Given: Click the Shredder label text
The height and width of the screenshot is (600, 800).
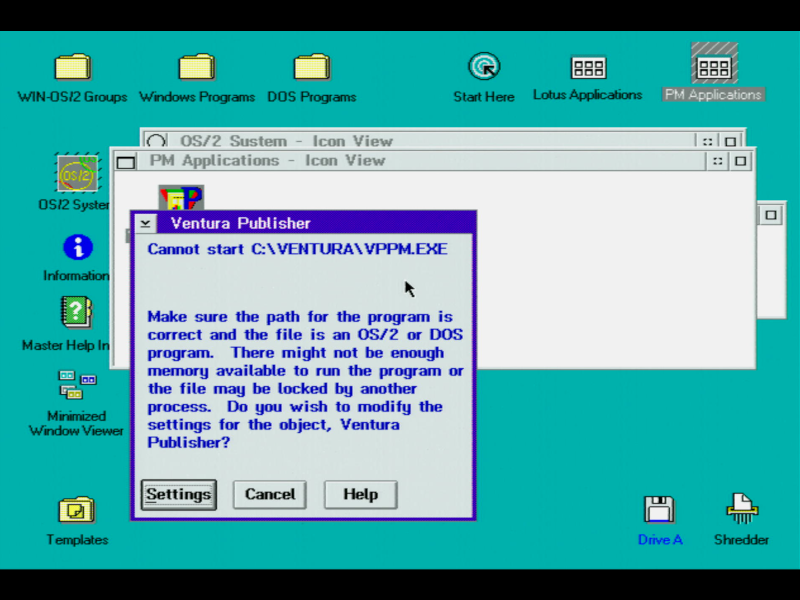Looking at the screenshot, I should click(x=741, y=540).
